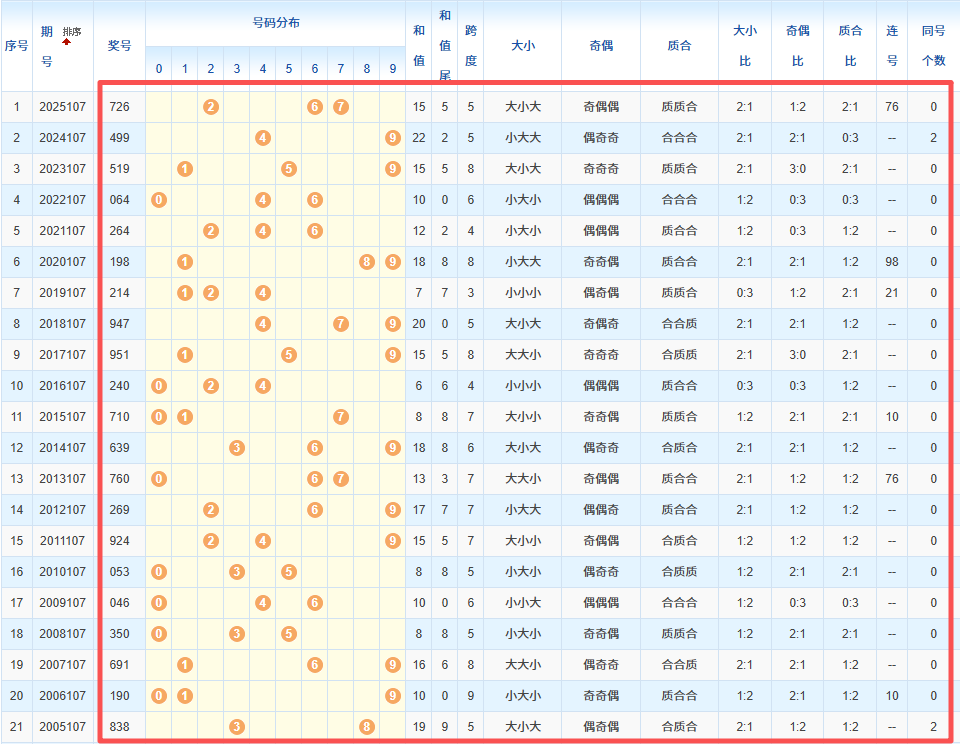
Task: Click the 同号个数 column header
Action: (933, 45)
